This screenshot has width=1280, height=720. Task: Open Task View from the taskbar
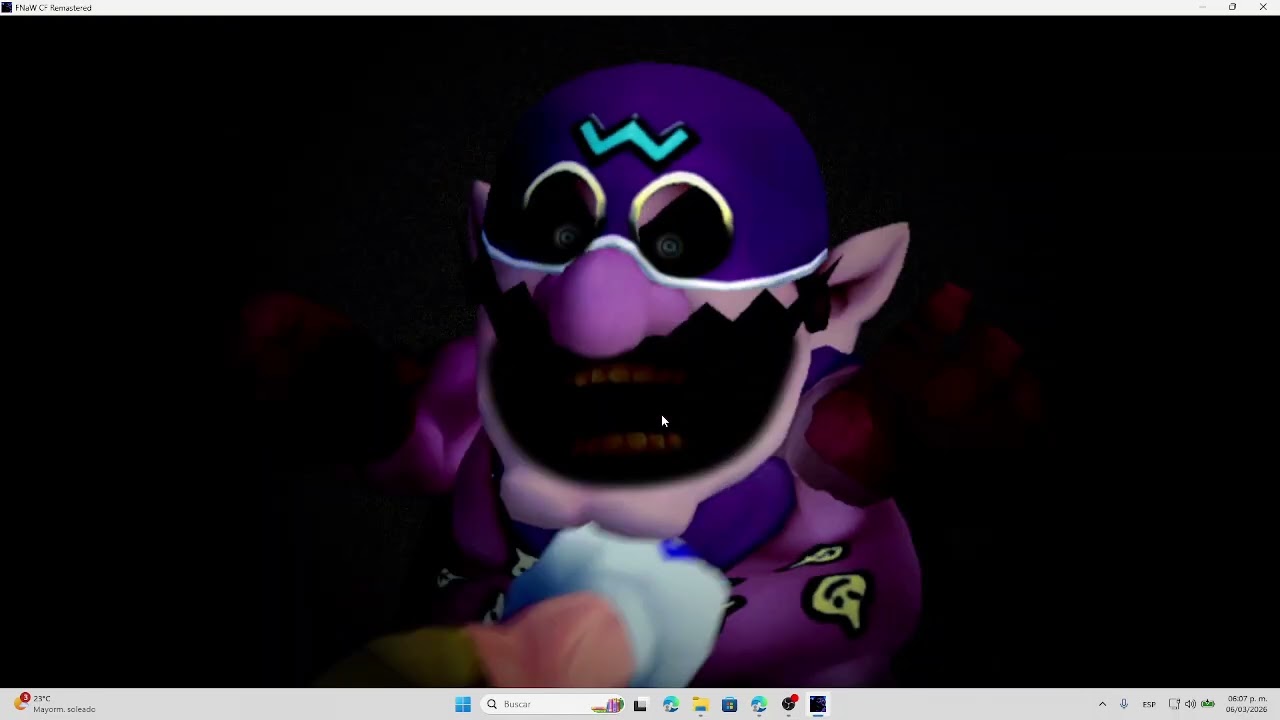640,704
